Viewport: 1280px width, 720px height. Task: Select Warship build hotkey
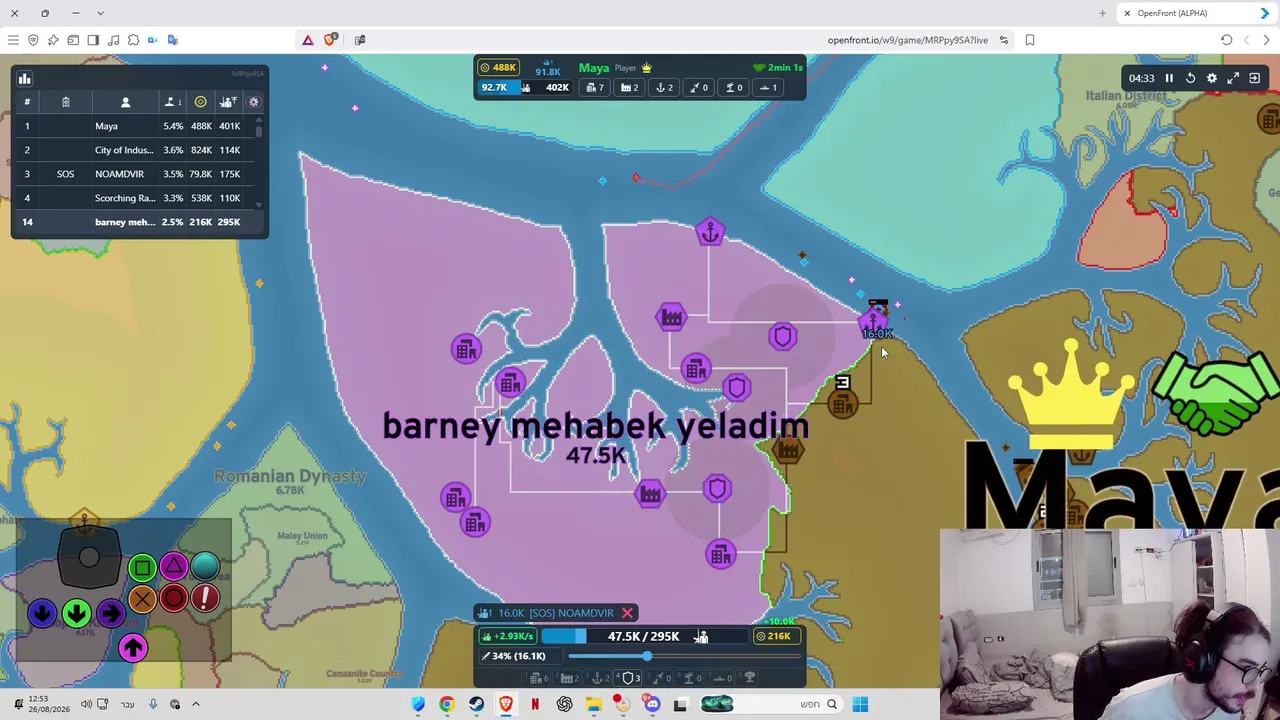pos(720,678)
